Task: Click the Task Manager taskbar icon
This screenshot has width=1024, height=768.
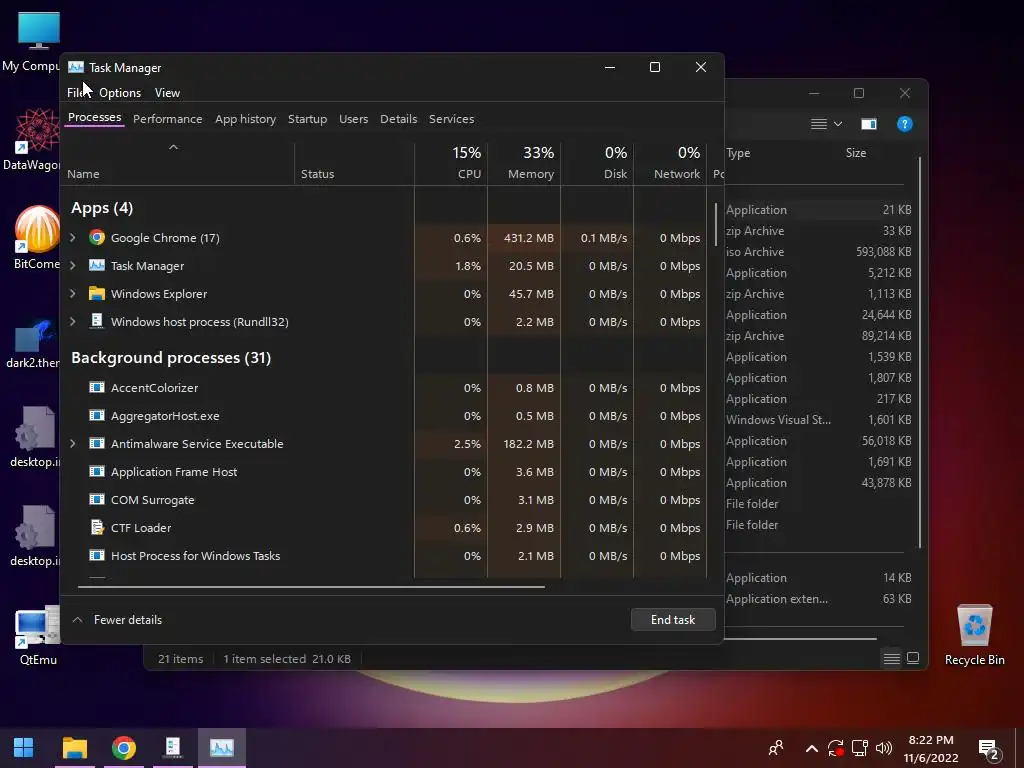Action: pos(222,747)
